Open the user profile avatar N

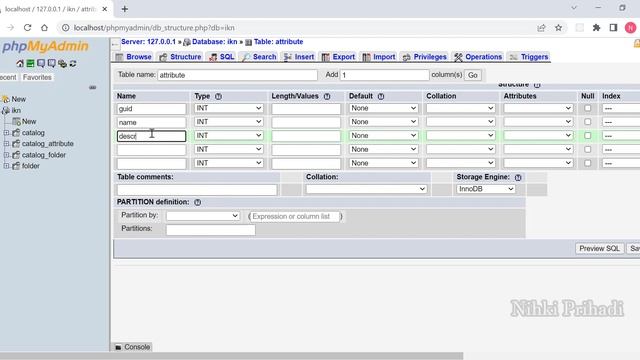[x=630, y=28]
